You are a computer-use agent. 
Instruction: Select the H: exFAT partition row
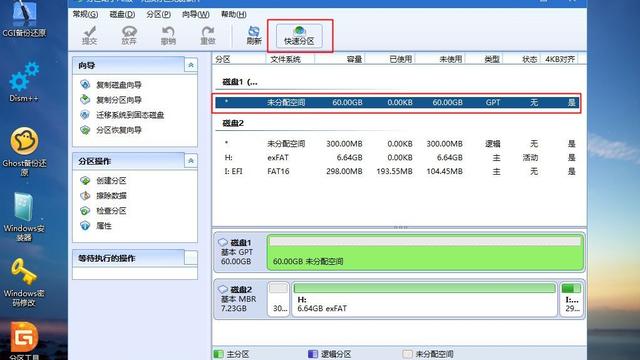point(397,158)
